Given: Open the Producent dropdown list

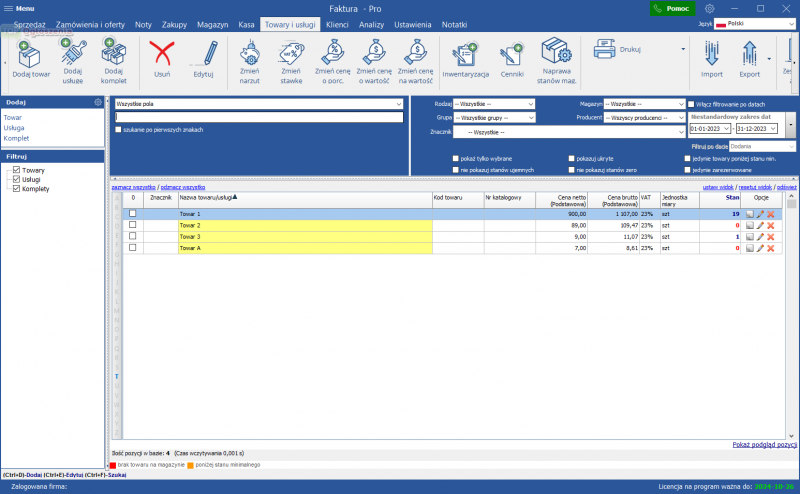Looking at the screenshot, I should click(644, 117).
